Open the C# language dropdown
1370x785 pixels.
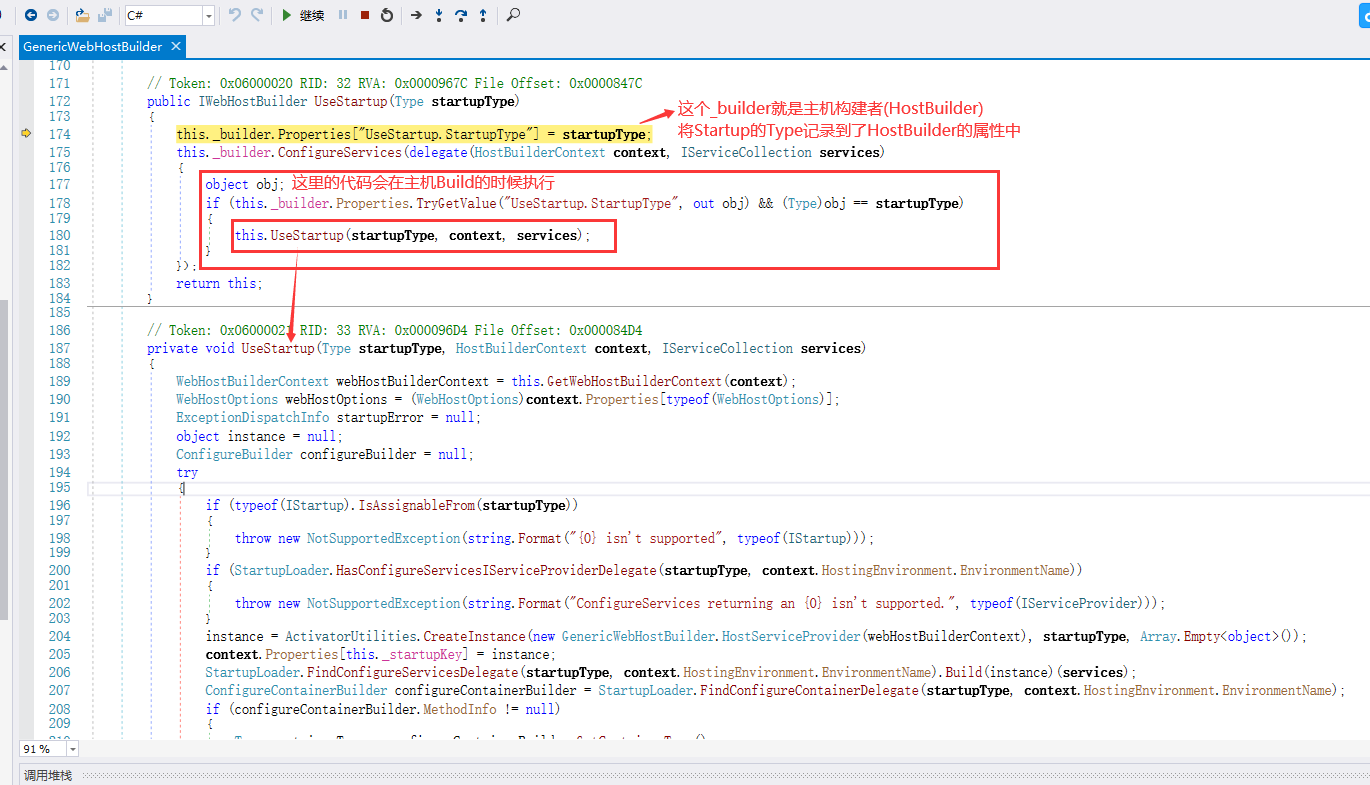click(x=207, y=15)
